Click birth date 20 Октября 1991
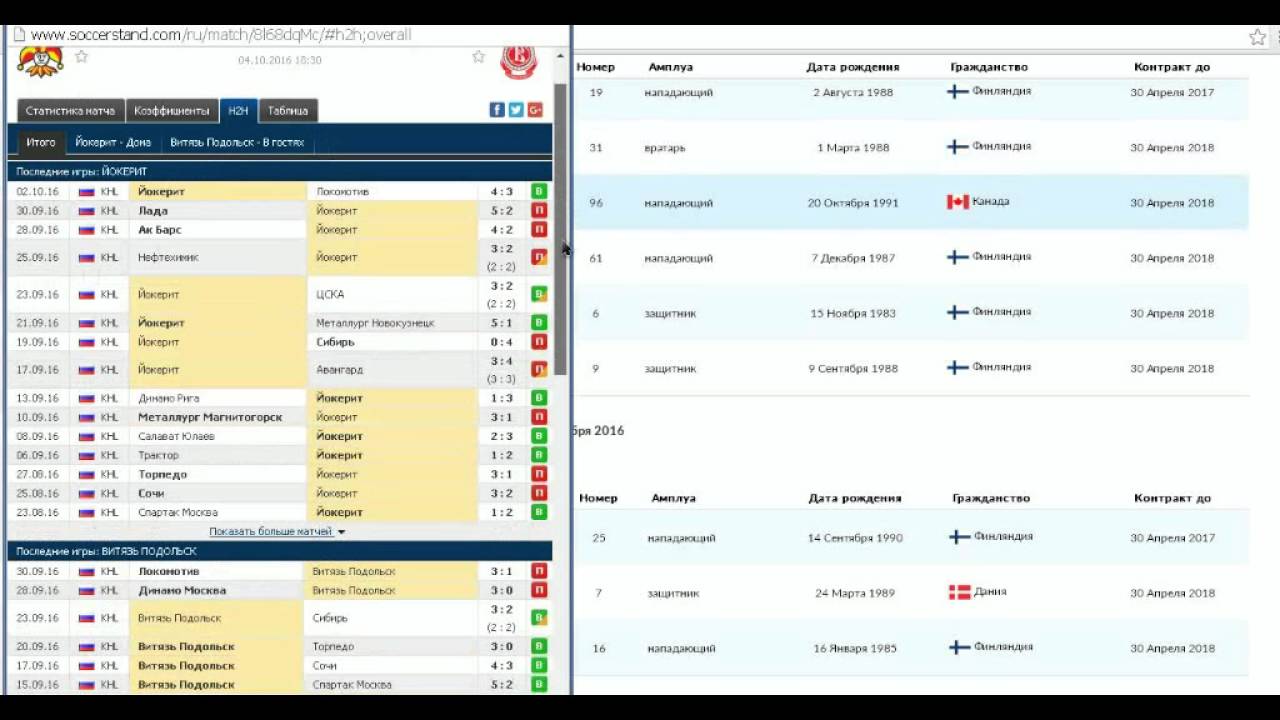 point(853,202)
